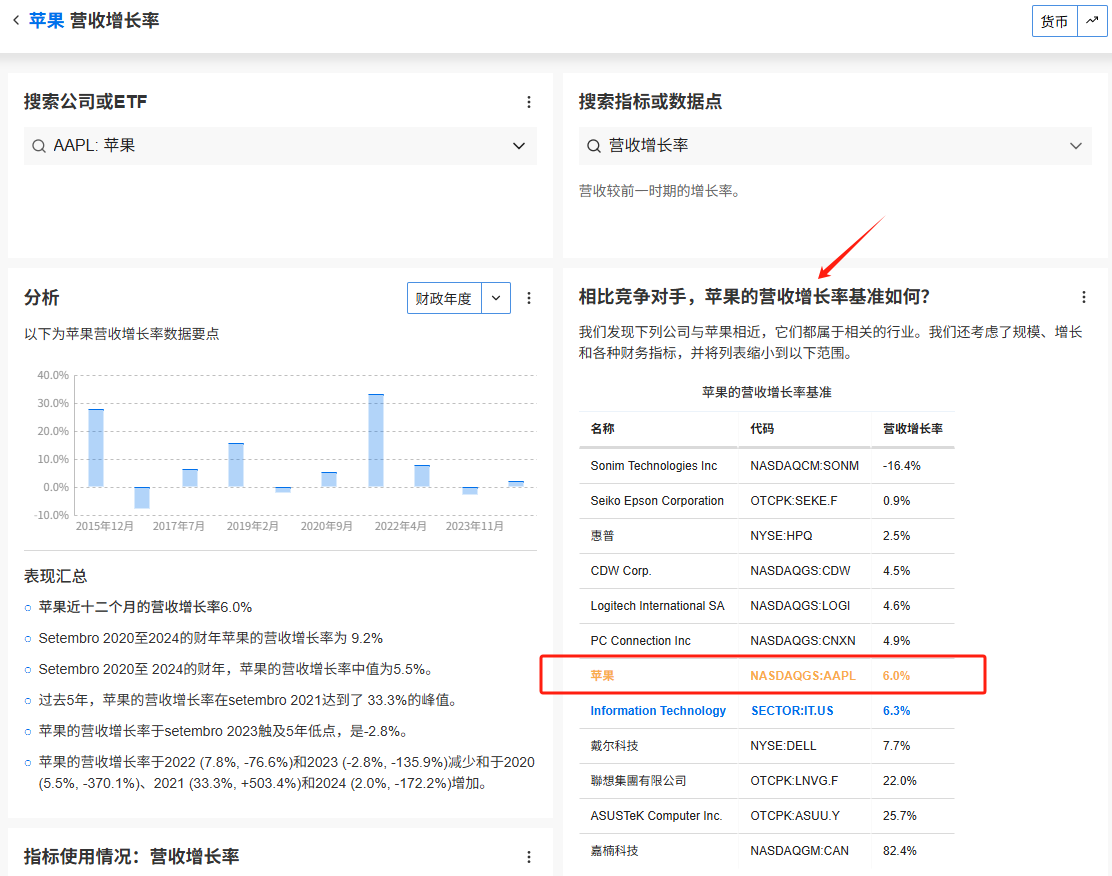The height and width of the screenshot is (876, 1112).
Task: Open the 指标使用情况 panel options menu
Action: (529, 857)
